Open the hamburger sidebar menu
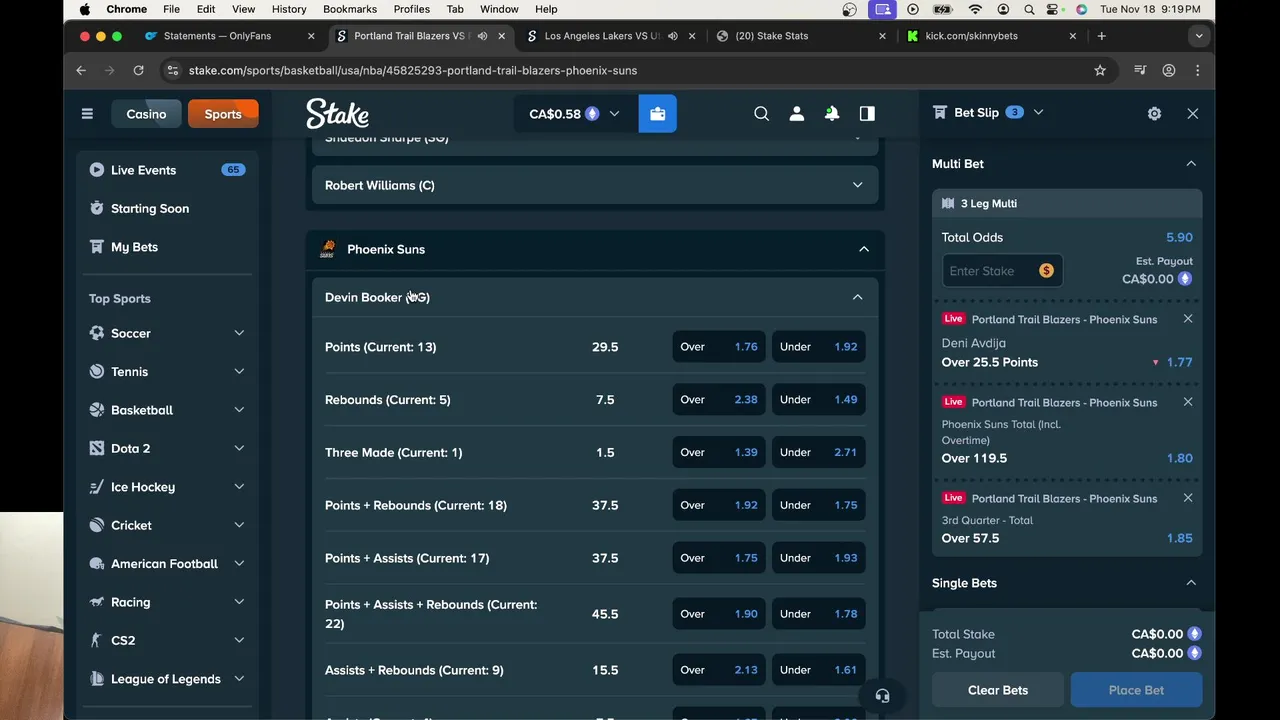 click(x=87, y=114)
